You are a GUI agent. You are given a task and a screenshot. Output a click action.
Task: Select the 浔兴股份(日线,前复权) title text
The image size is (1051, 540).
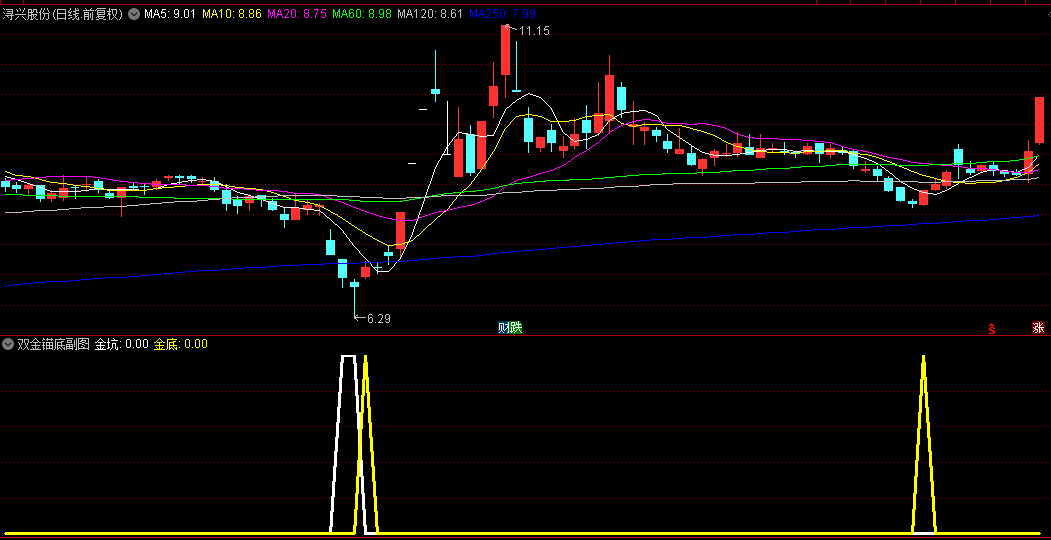tap(63, 13)
